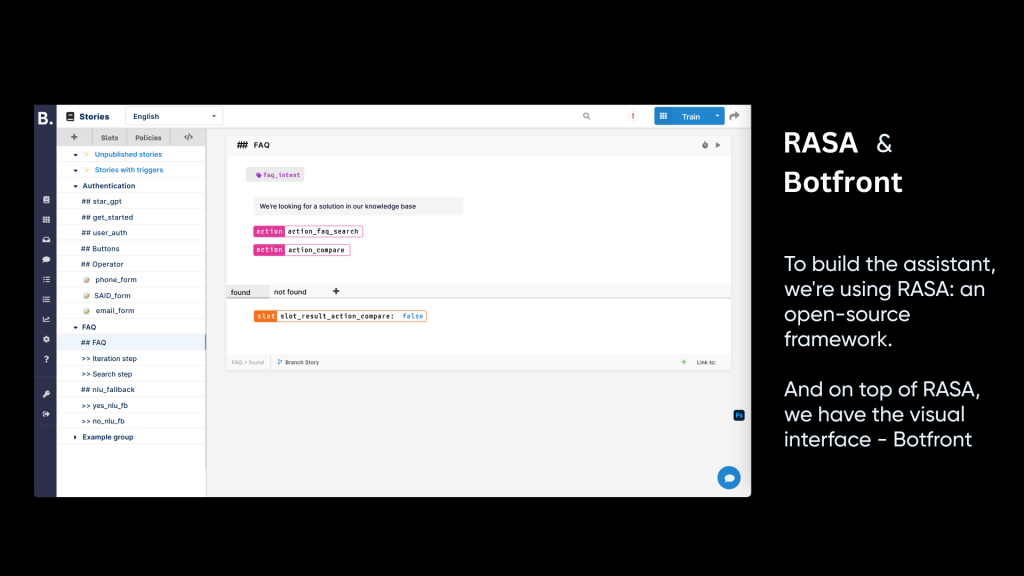Open the English language dropdown
This screenshot has height=576, width=1024.
pyautogui.click(x=174, y=116)
